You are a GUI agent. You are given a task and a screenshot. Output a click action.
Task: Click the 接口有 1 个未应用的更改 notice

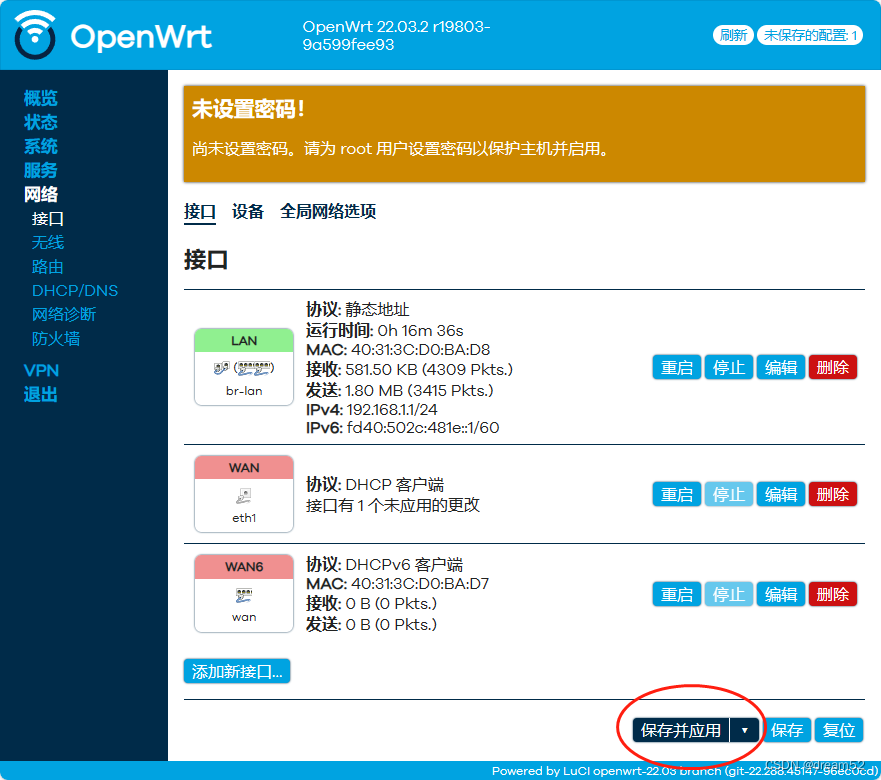(393, 505)
